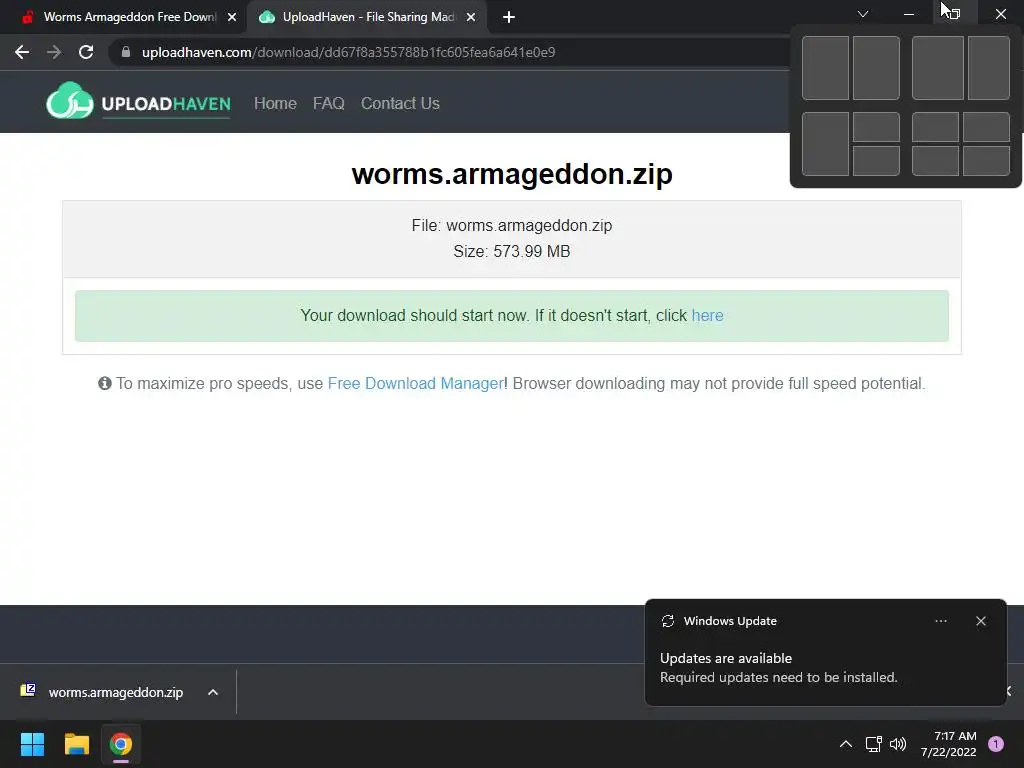Open the Home navigation link

pyautogui.click(x=275, y=103)
